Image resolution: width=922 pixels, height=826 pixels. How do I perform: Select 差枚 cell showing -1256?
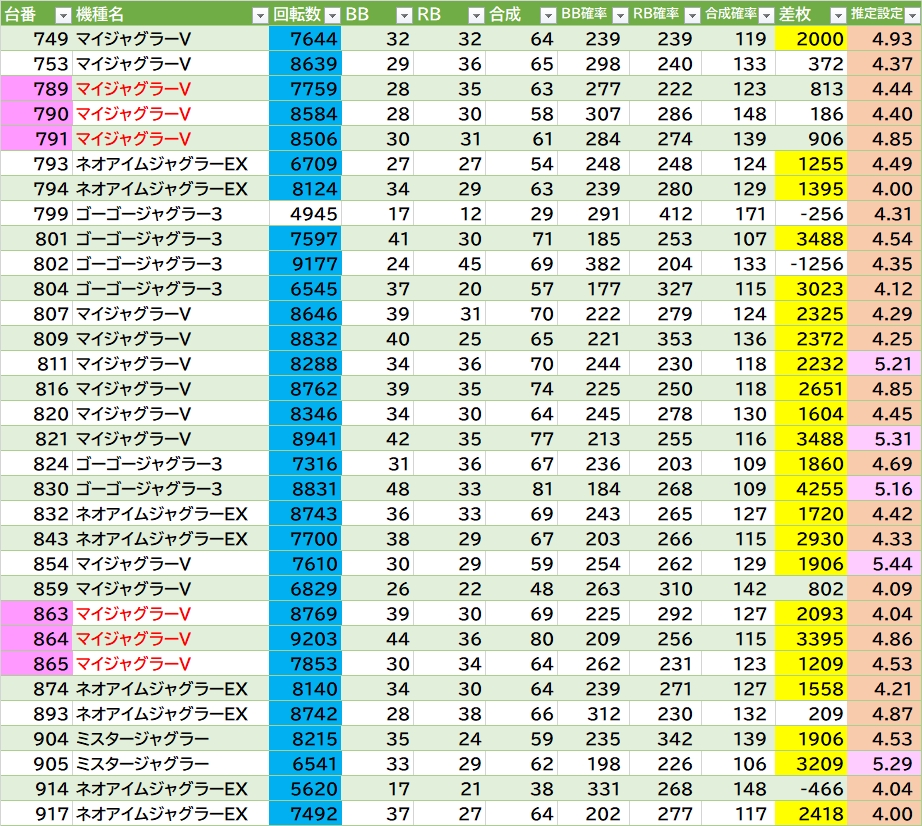point(811,263)
